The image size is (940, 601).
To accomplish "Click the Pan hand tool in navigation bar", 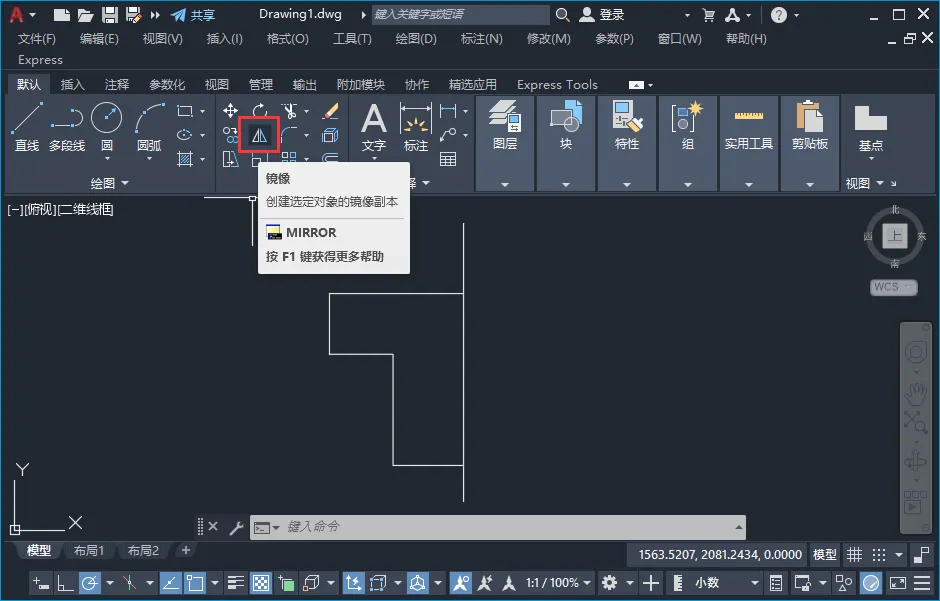I will [915, 392].
